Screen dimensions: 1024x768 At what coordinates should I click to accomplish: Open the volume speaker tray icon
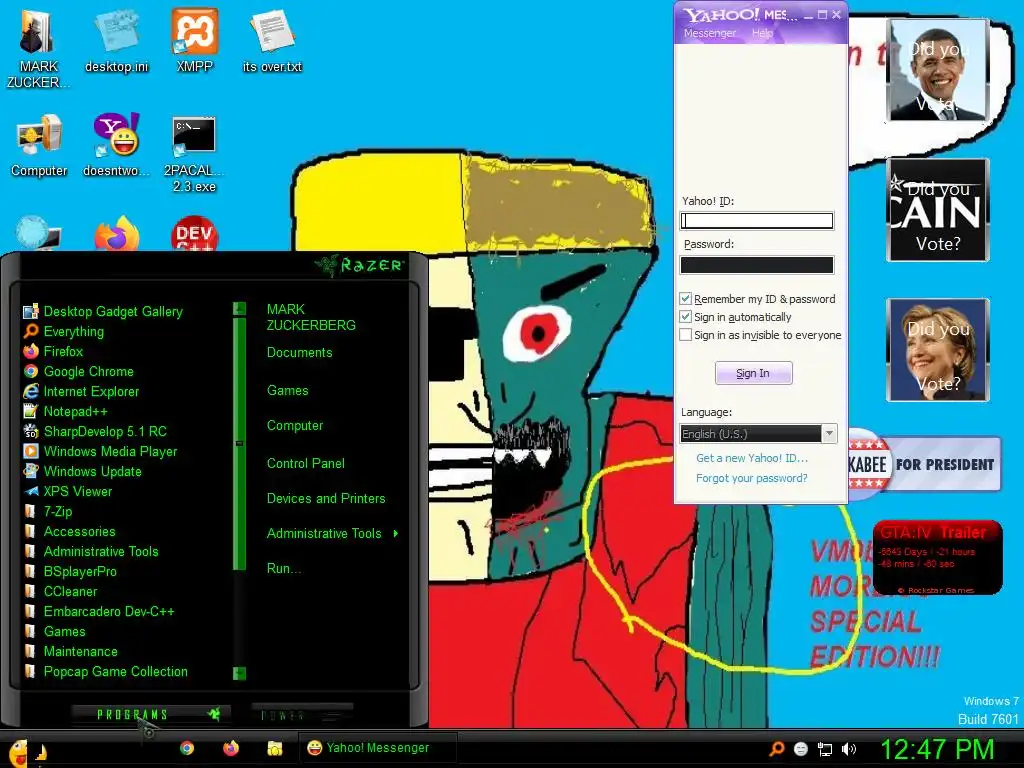coord(849,749)
